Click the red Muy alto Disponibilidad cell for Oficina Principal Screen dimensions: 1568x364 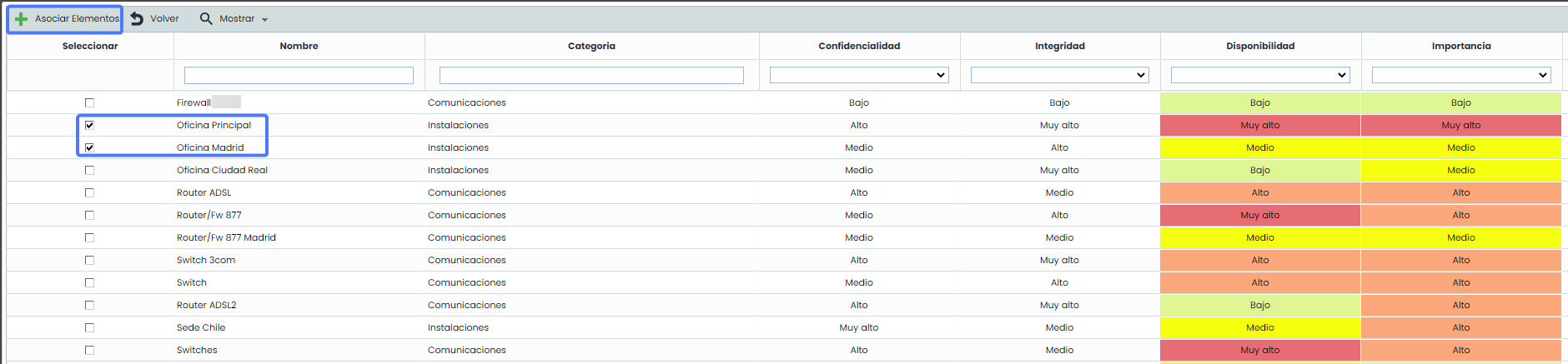[x=1259, y=125]
